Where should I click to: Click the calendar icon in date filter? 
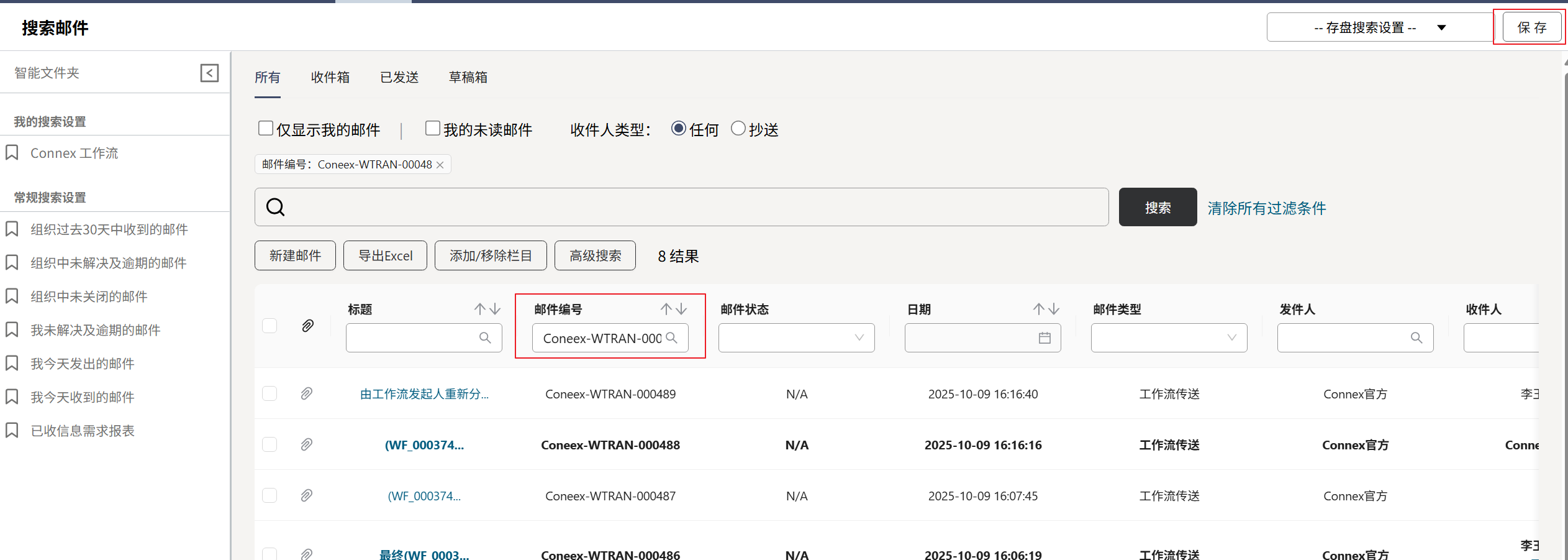tap(1045, 337)
